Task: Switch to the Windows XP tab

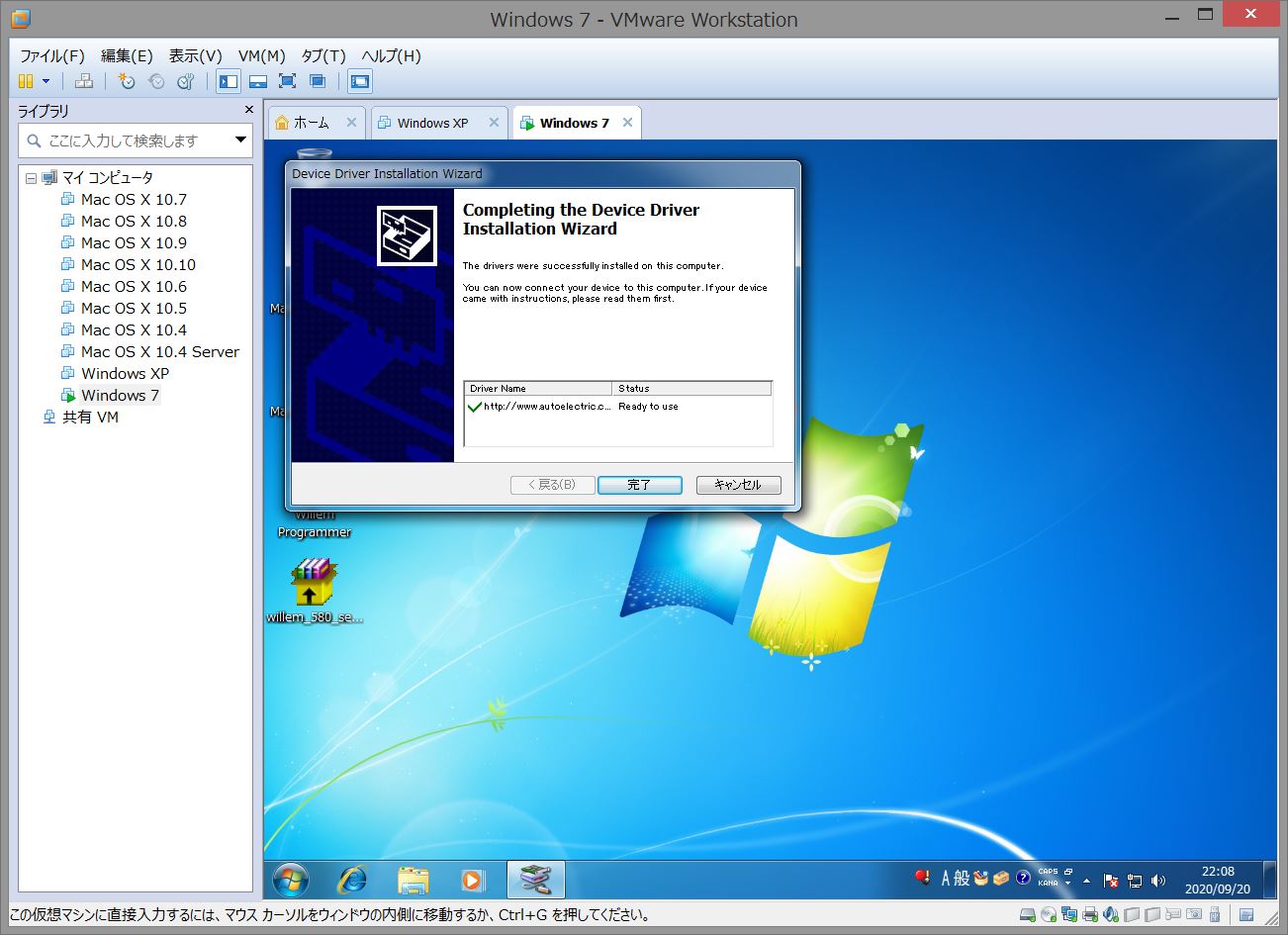Action: (431, 123)
